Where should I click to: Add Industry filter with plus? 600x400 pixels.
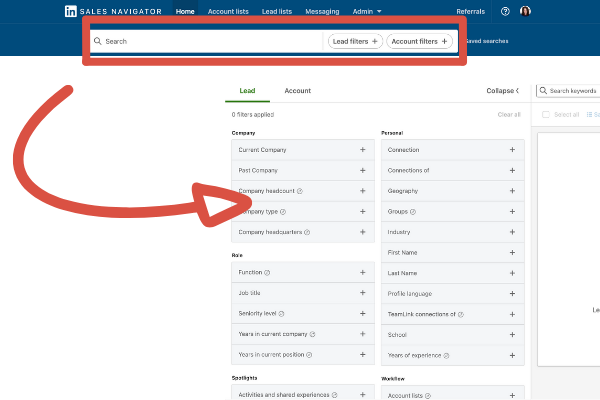click(x=512, y=232)
